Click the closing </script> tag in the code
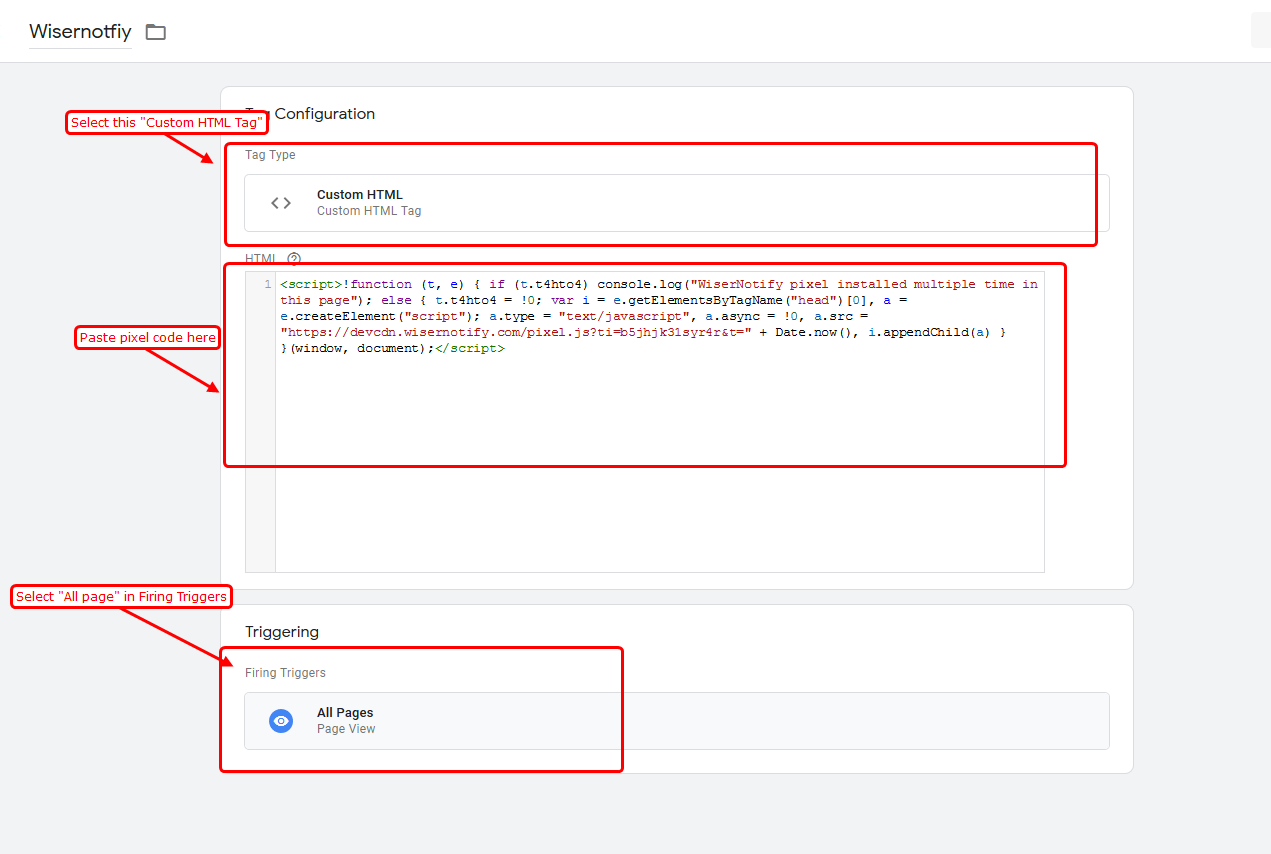 point(470,348)
